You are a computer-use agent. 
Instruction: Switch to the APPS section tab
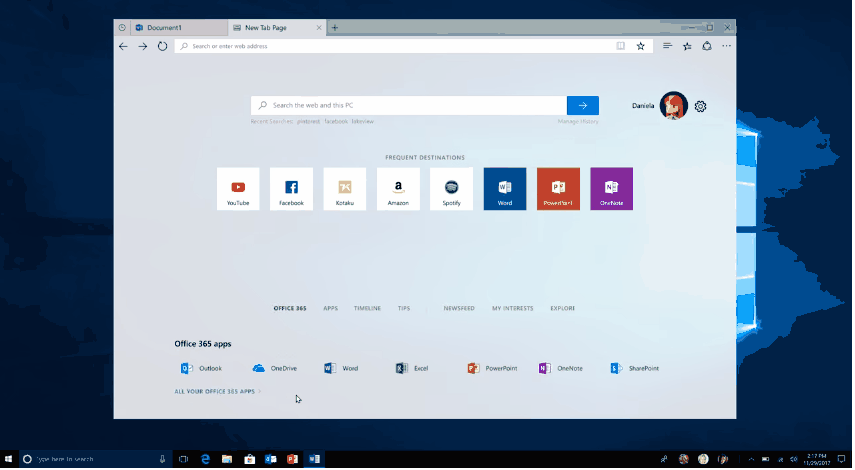(330, 309)
